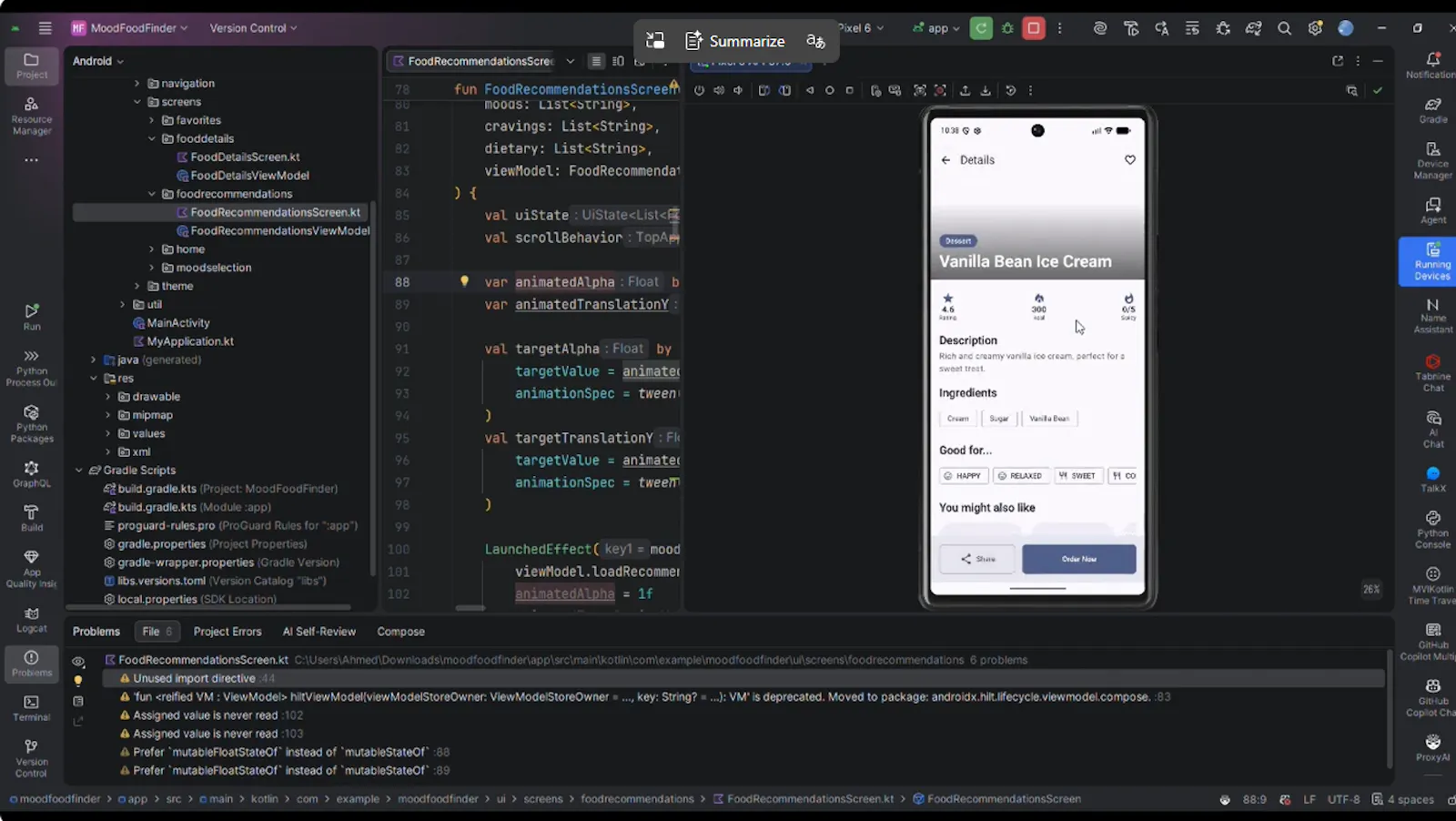Collapse the fooddetails folder
Image resolution: width=1456 pixels, height=821 pixels.
(x=152, y=138)
